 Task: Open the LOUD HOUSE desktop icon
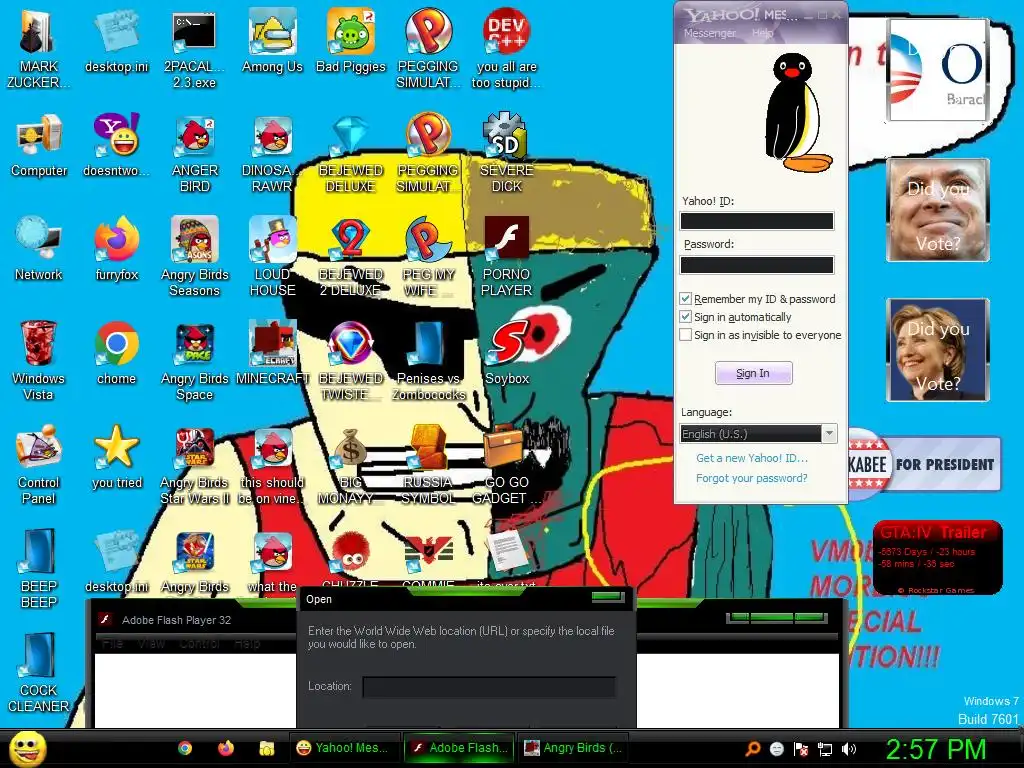tap(272, 258)
